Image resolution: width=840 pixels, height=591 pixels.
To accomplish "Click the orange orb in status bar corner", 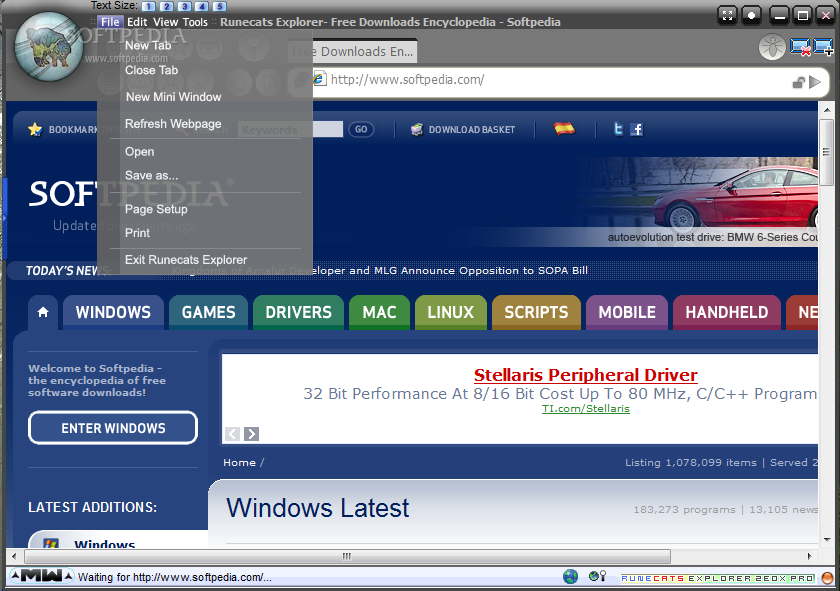I will click(x=828, y=578).
